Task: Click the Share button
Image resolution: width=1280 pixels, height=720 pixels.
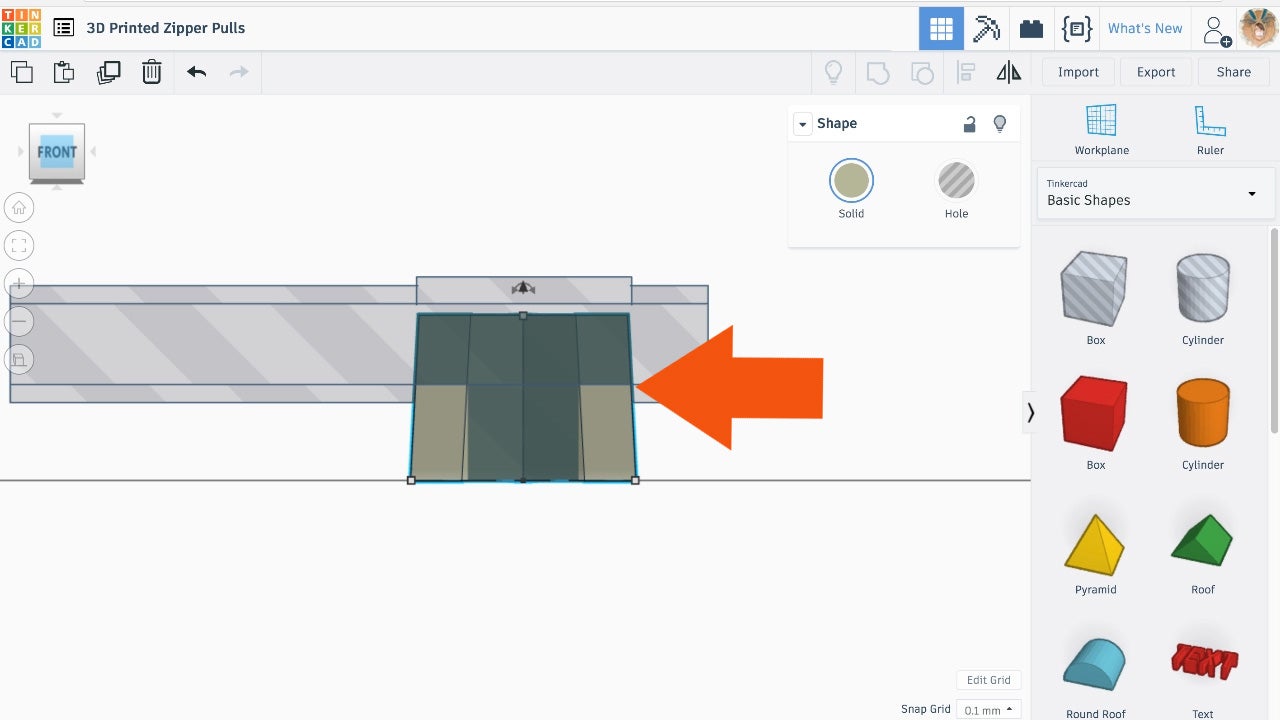Action: tap(1233, 72)
